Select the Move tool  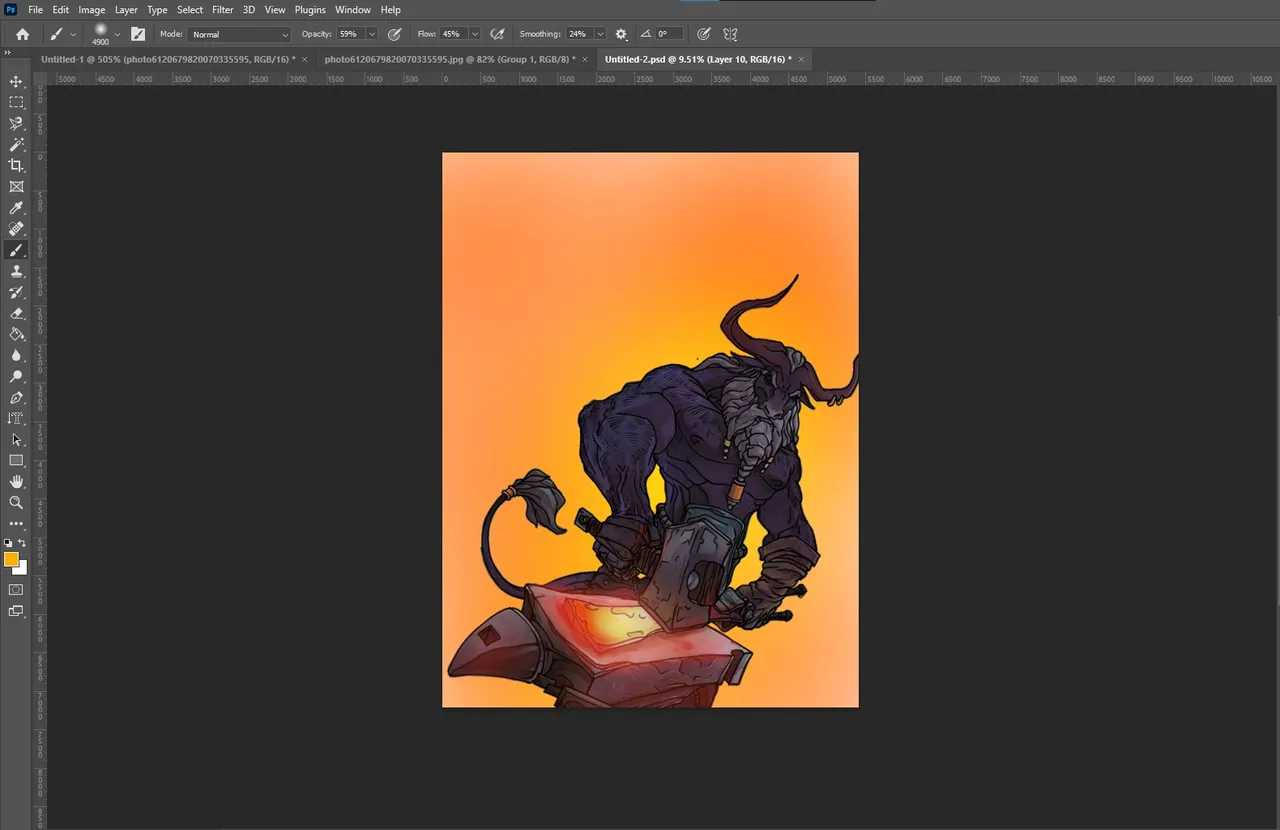16,81
